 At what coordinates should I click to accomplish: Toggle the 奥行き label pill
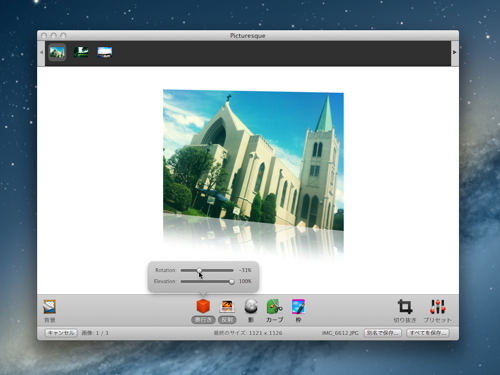point(203,320)
